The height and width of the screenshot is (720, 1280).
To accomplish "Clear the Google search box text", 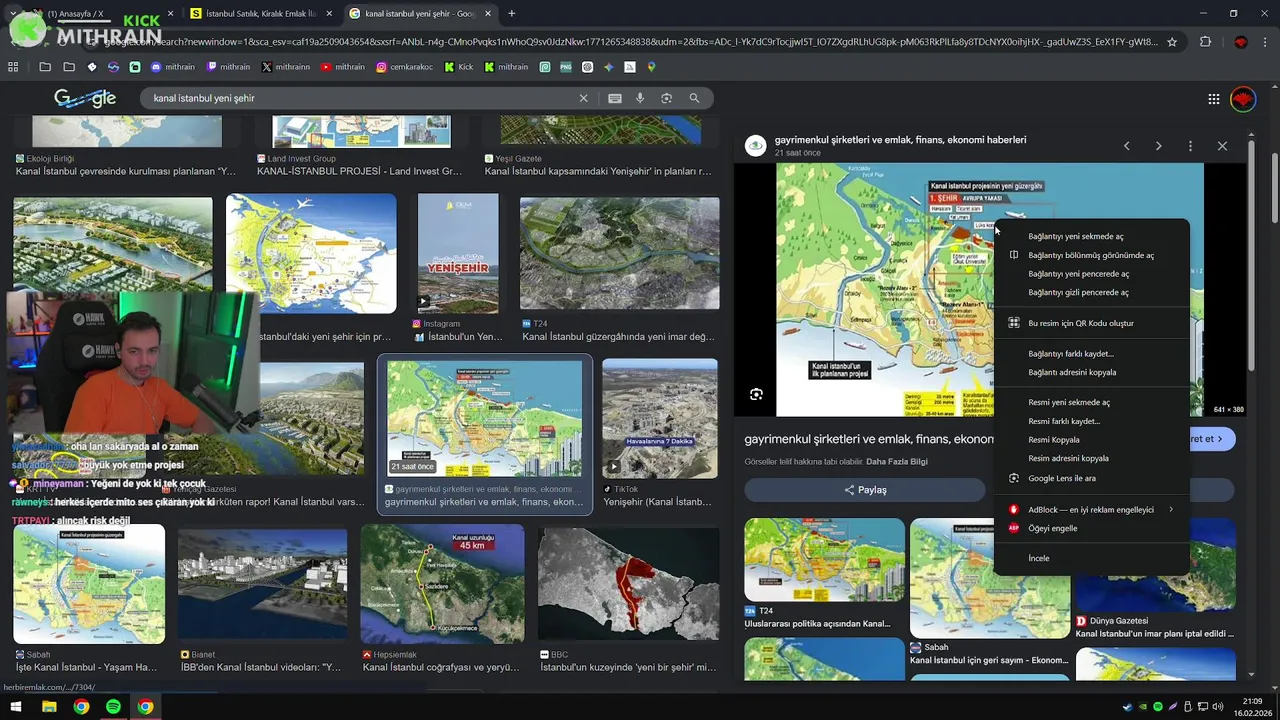I will (x=584, y=98).
